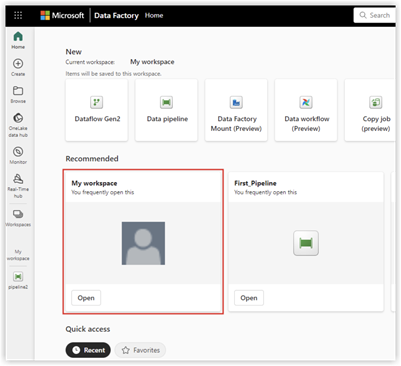The image size is (401, 366).
Task: Choose the Data workflow (Preview) card
Action: (306, 110)
